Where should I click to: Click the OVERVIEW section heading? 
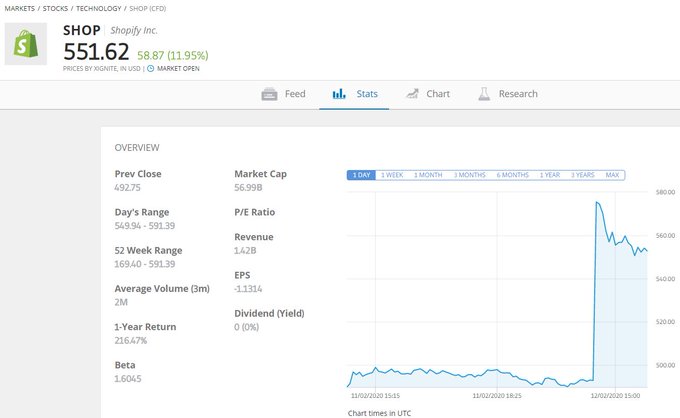coord(137,148)
